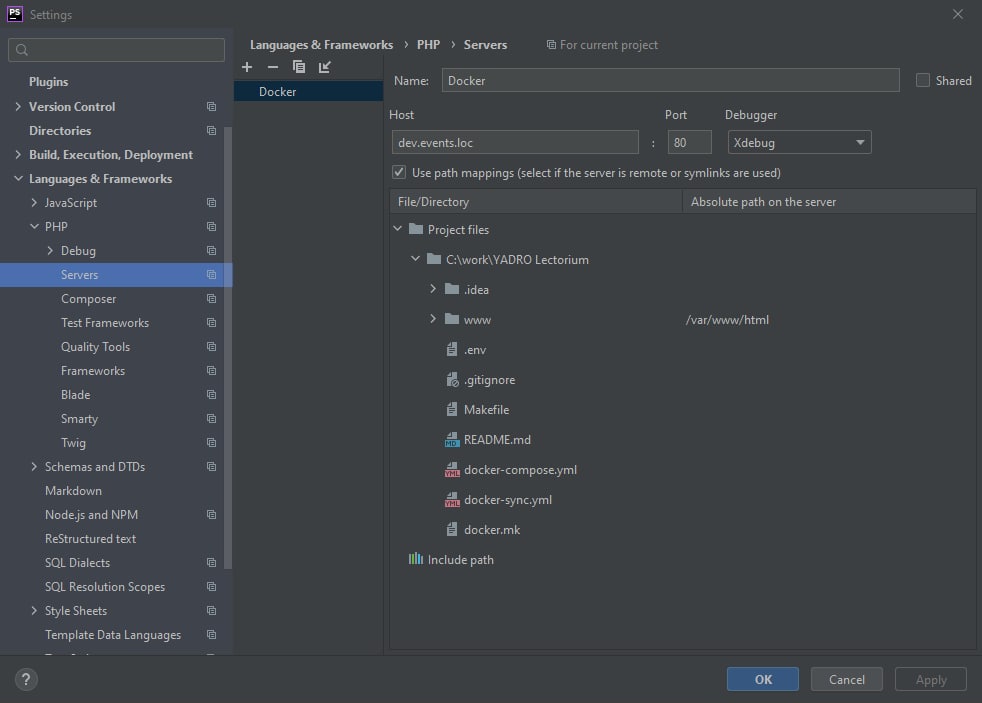The height and width of the screenshot is (703, 982).
Task: Click project-level icon beside Quality Tools
Action: click(x=212, y=347)
